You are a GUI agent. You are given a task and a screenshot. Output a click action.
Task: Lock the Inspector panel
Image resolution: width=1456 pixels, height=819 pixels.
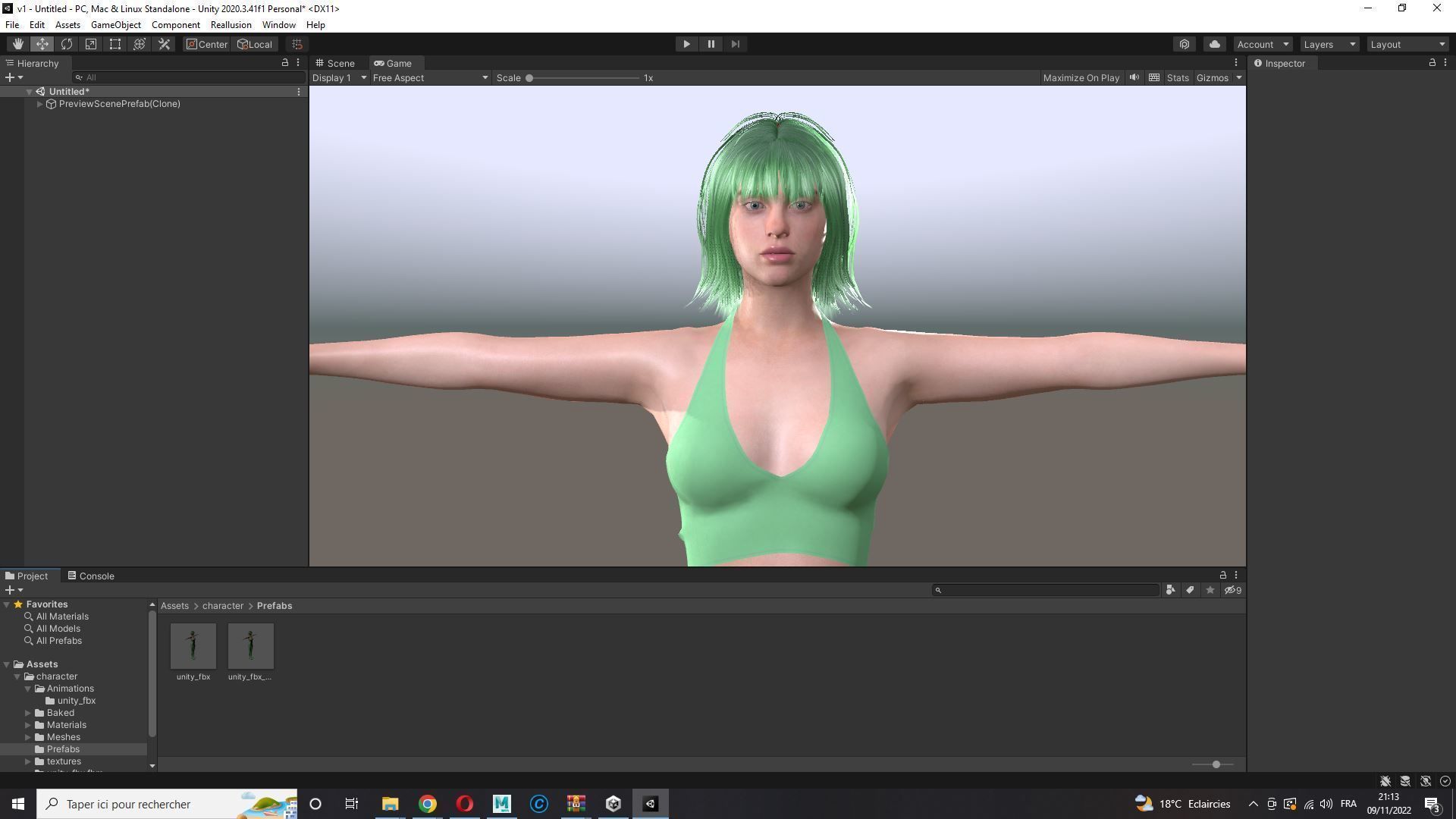coord(1432,63)
